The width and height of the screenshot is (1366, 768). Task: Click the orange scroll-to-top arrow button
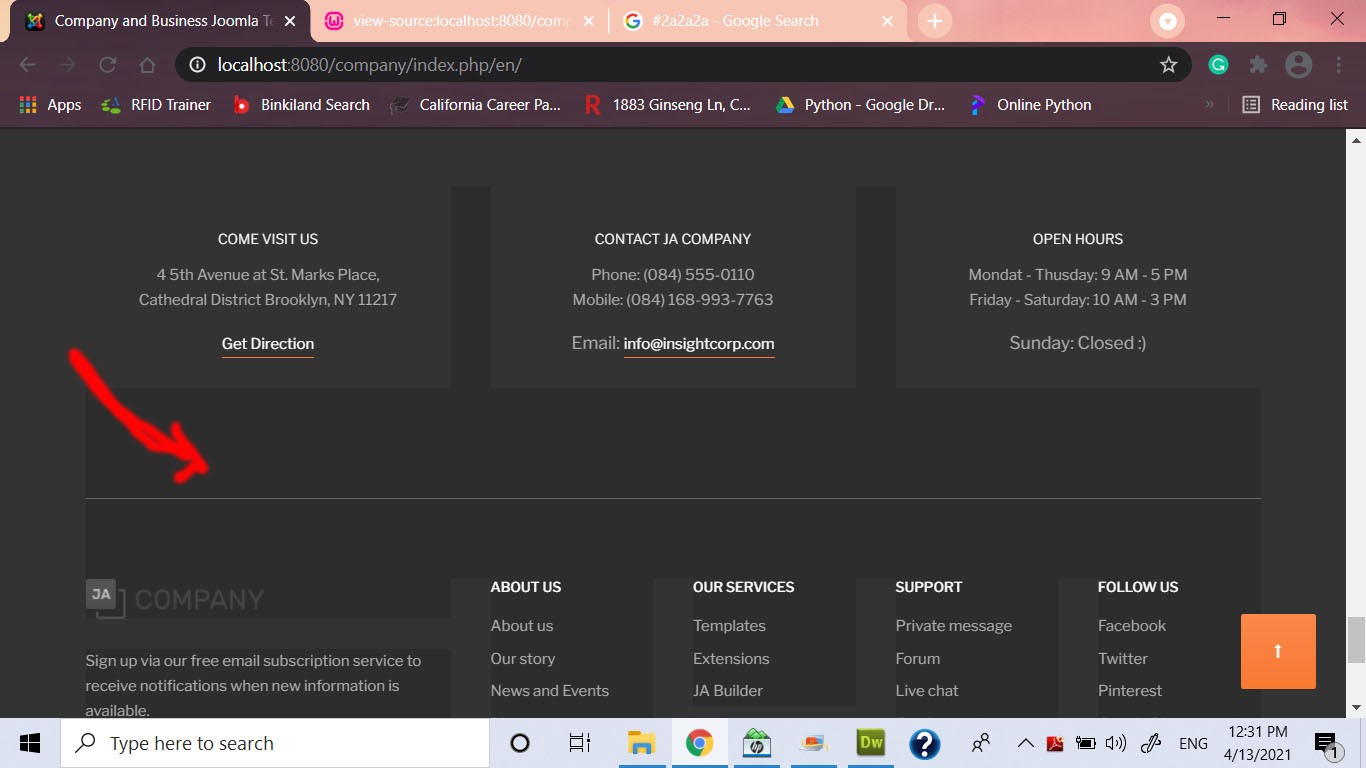coord(1278,651)
